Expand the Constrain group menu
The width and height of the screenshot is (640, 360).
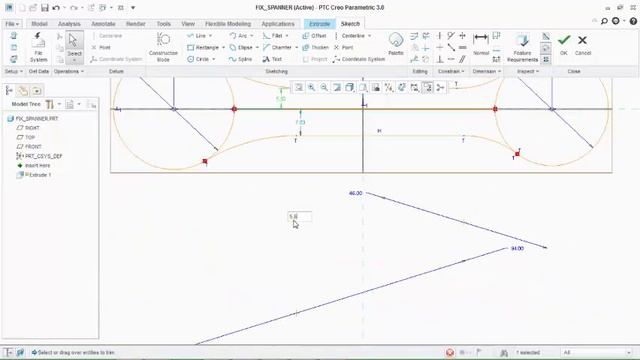pos(451,71)
